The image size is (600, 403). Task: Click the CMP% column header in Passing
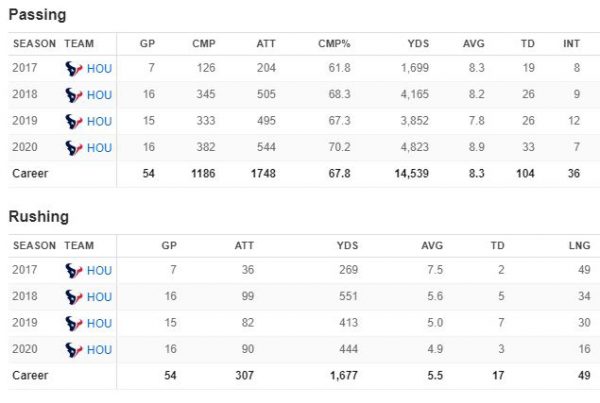334,44
